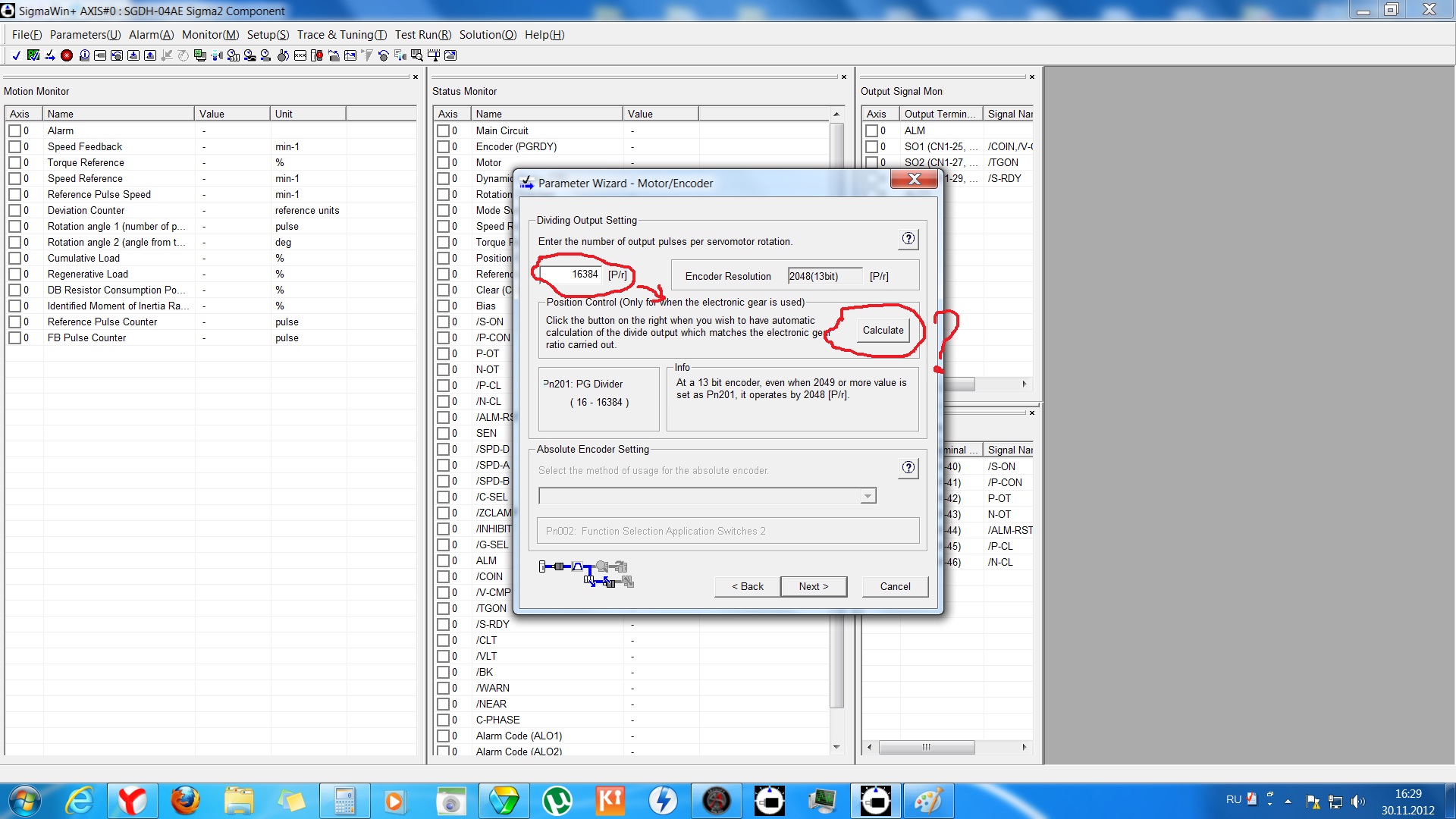Click the Dividing Output help question icon
The height and width of the screenshot is (819, 1456).
click(x=908, y=239)
